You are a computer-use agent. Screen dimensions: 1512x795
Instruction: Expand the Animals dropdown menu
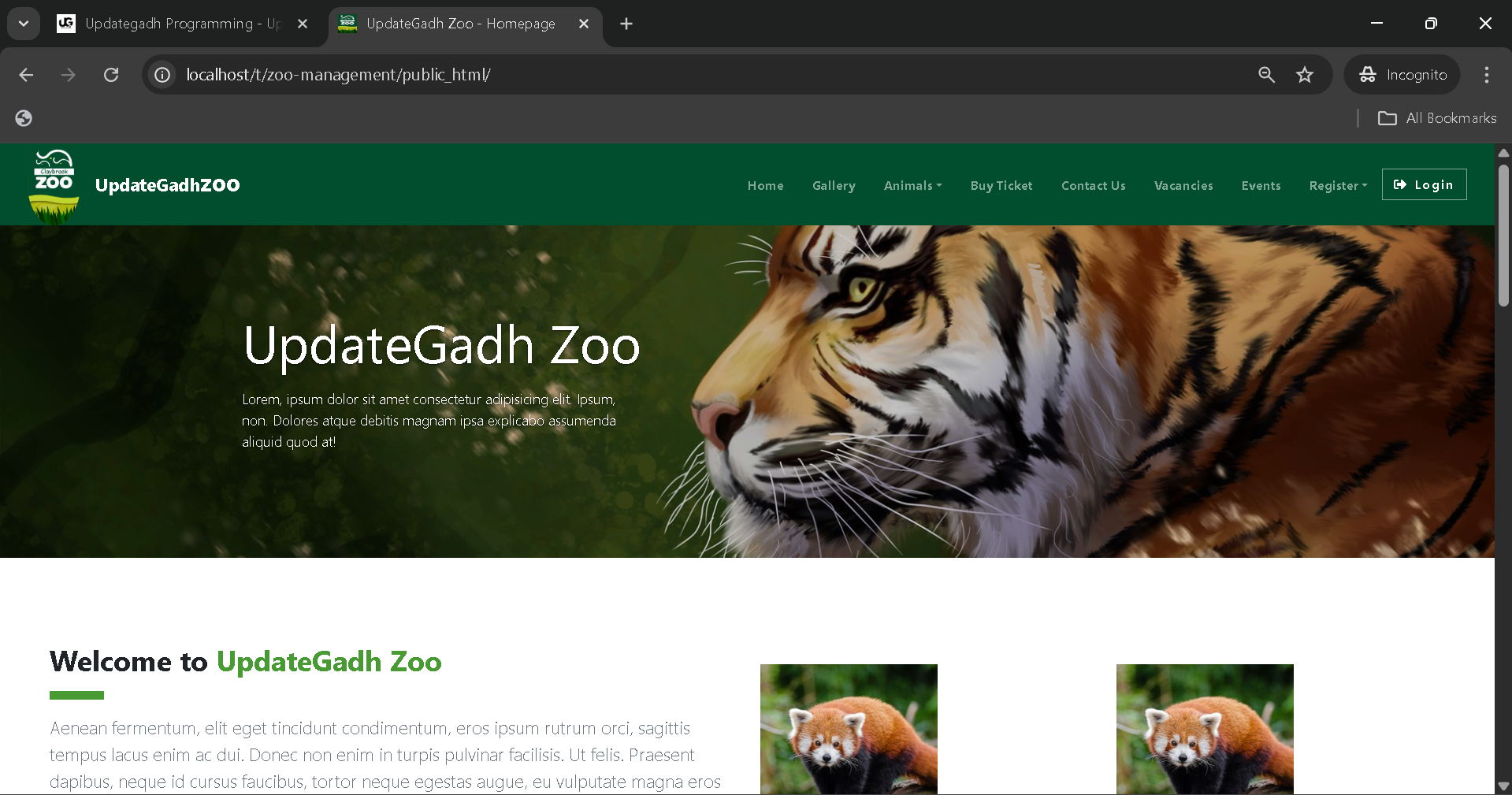[x=912, y=186]
